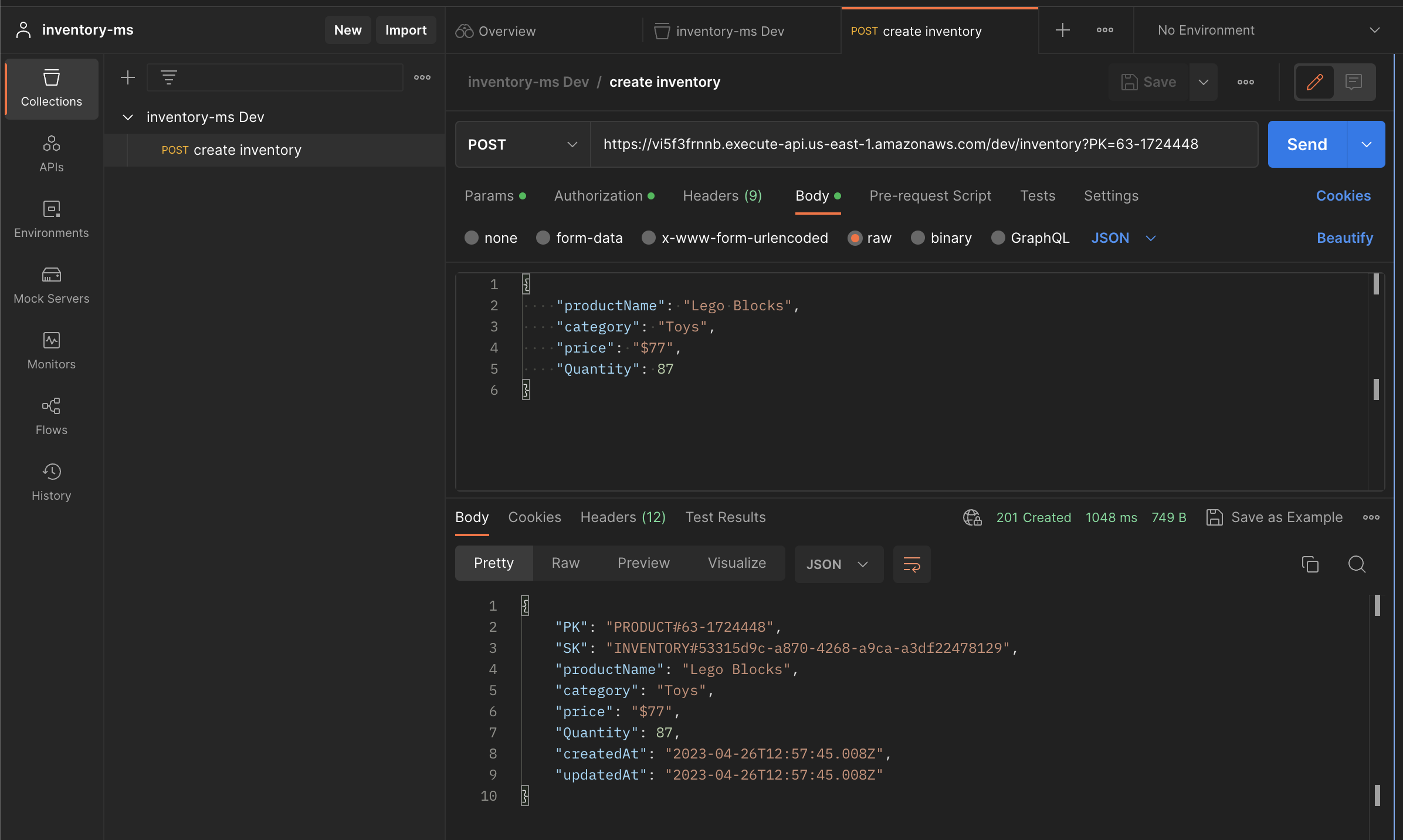Open request more actions ellipsis beside Save
This screenshot has height=840, width=1403.
[1246, 82]
